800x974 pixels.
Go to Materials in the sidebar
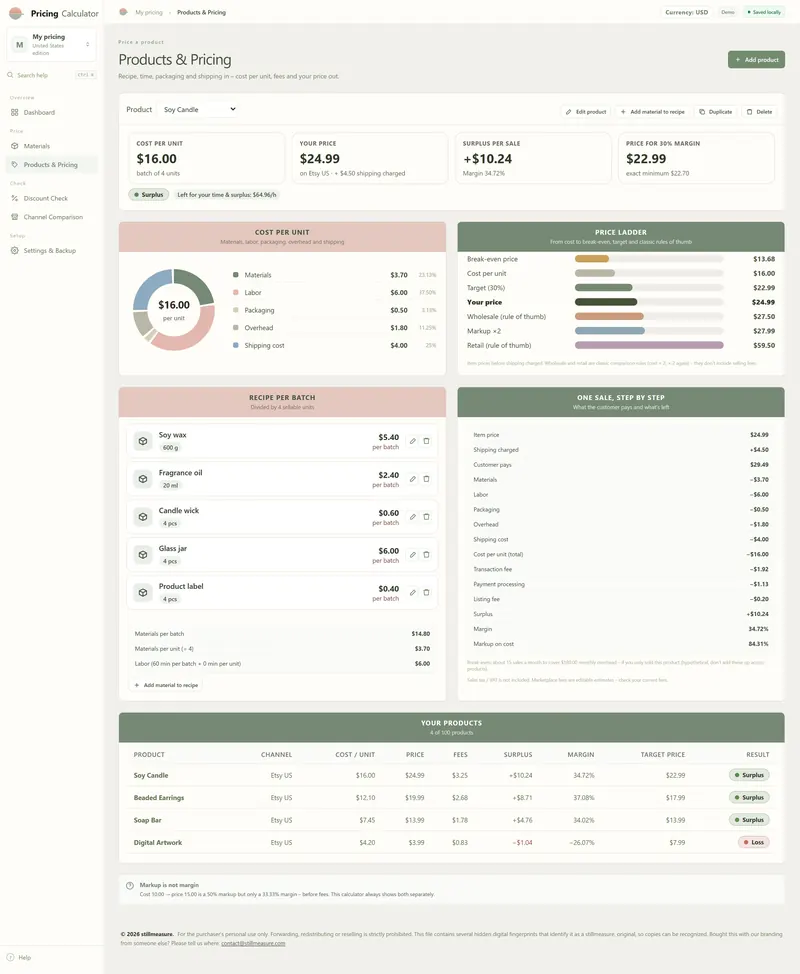[x=52, y=146]
